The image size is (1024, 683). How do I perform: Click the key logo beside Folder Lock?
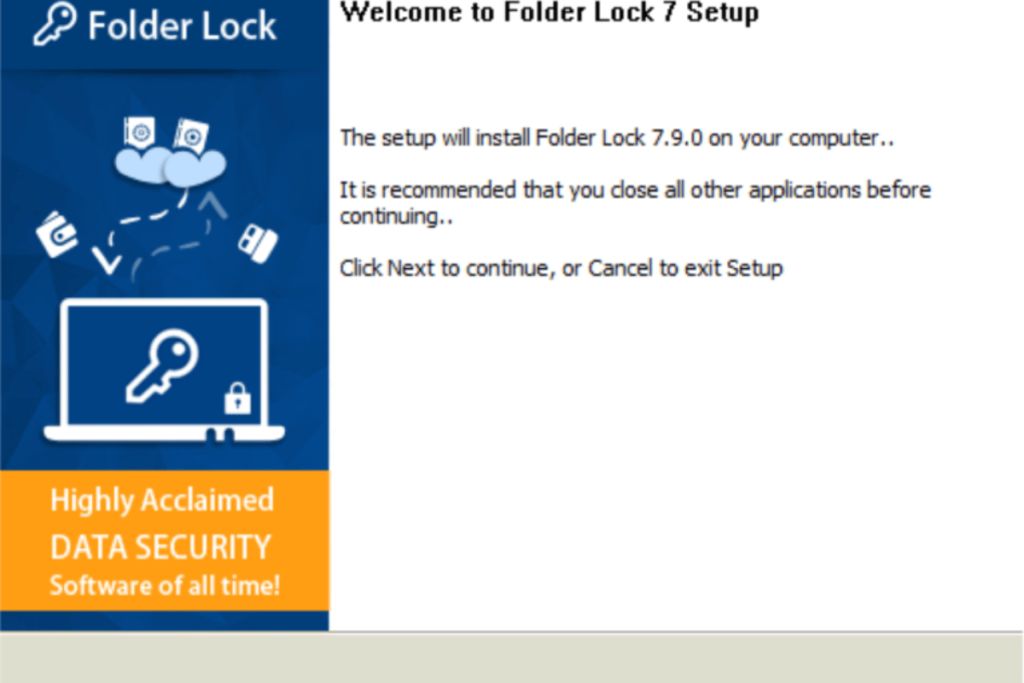coord(55,24)
